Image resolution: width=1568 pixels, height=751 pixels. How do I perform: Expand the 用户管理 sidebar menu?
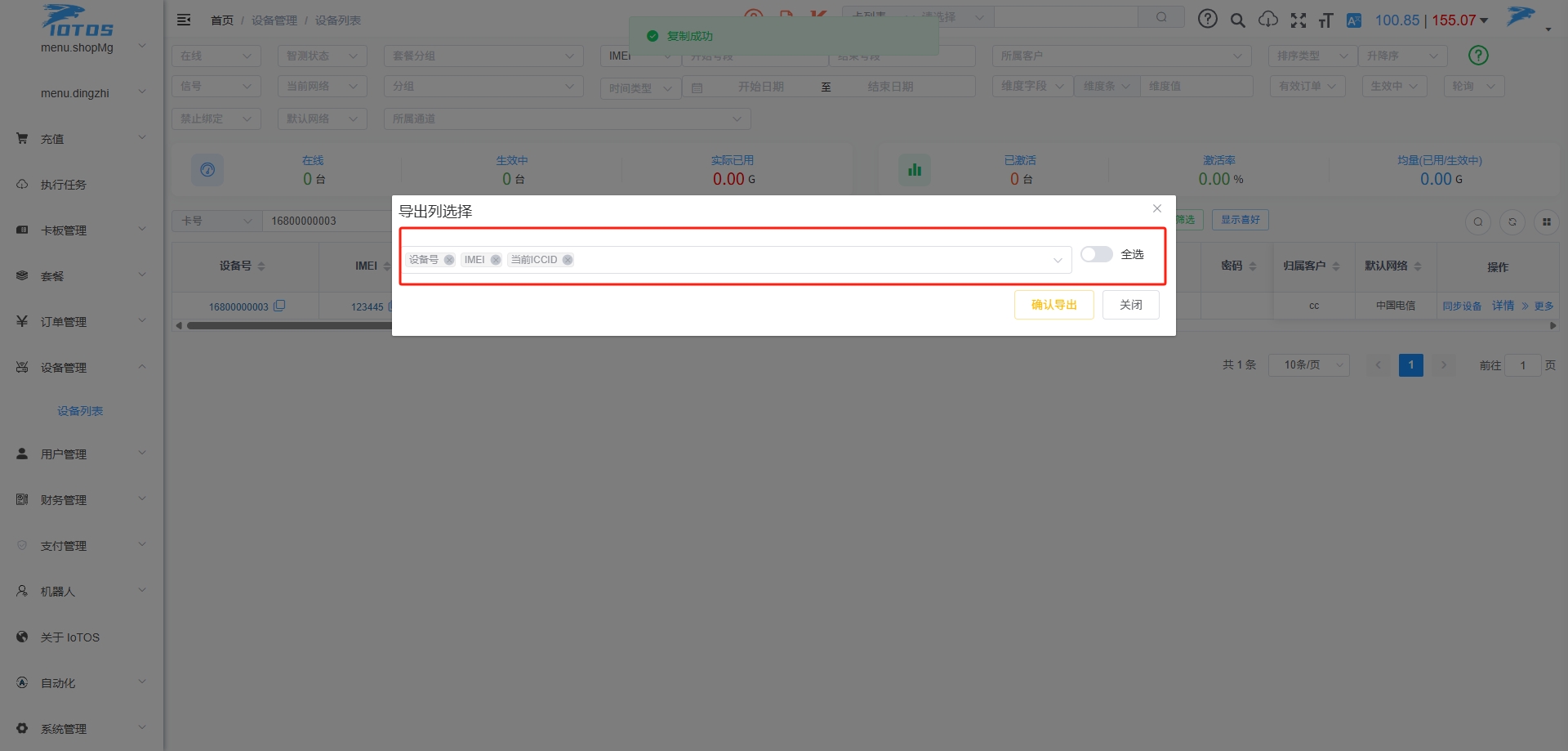click(82, 454)
